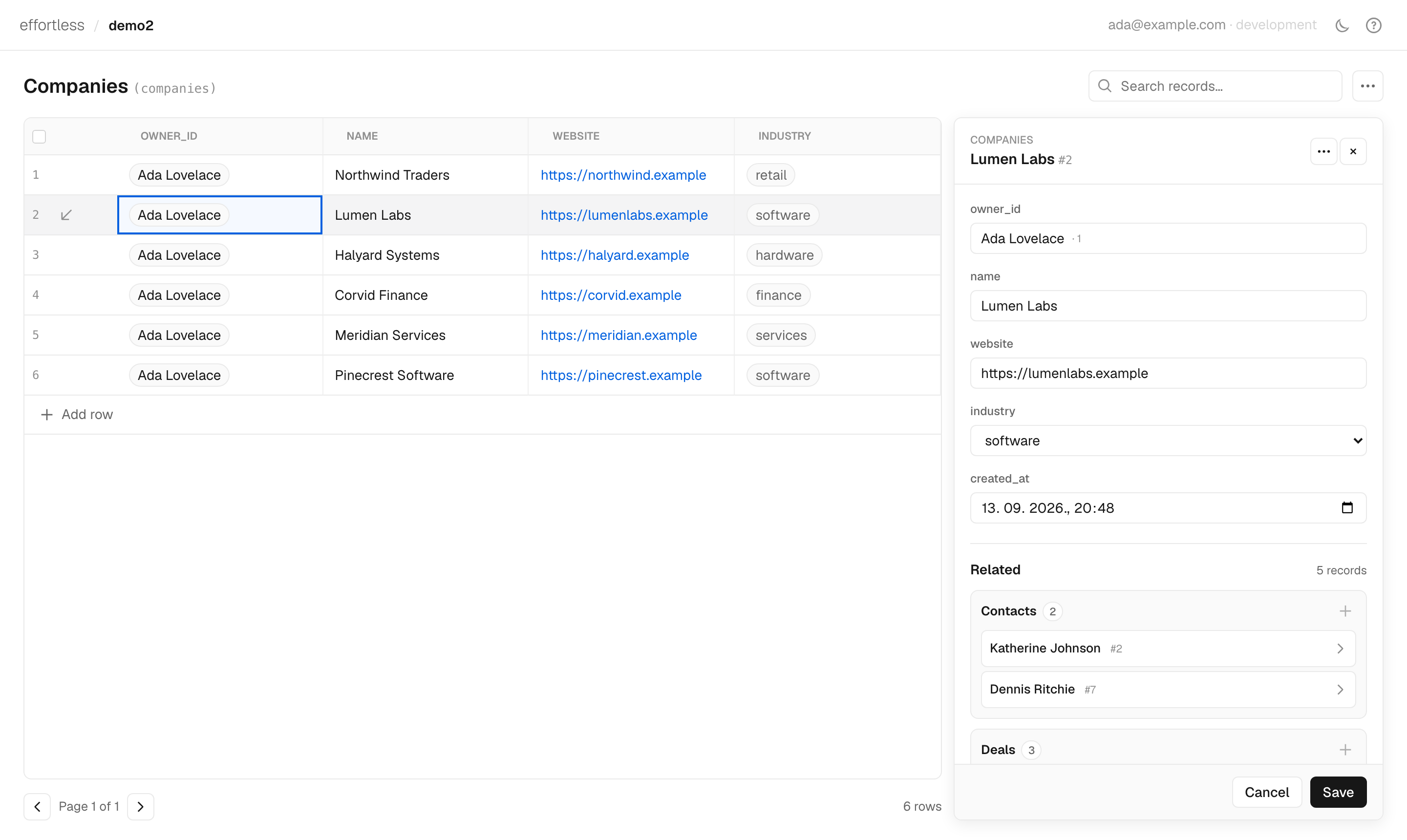1407x840 pixels.
Task: Focus the Search records field
Action: click(x=1215, y=86)
